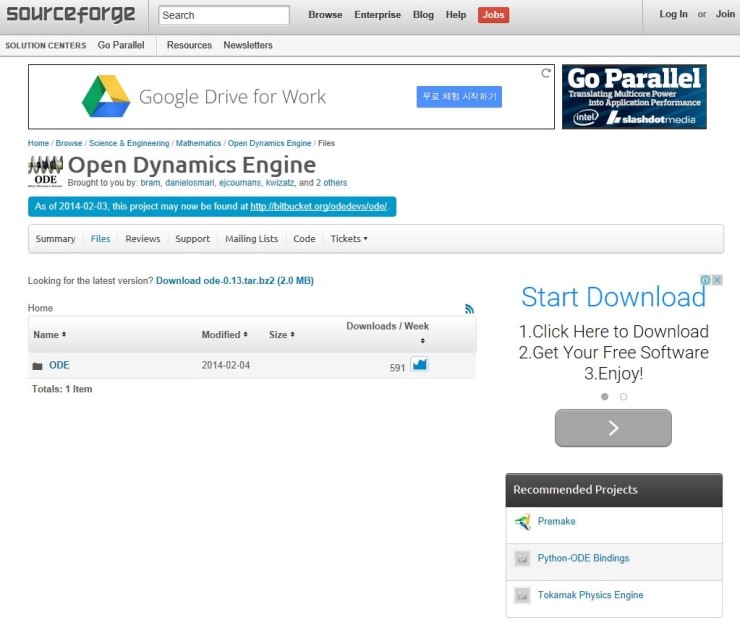Open the Mailing Lists tab
Image resolution: width=740 pixels, height=625 pixels.
click(251, 239)
